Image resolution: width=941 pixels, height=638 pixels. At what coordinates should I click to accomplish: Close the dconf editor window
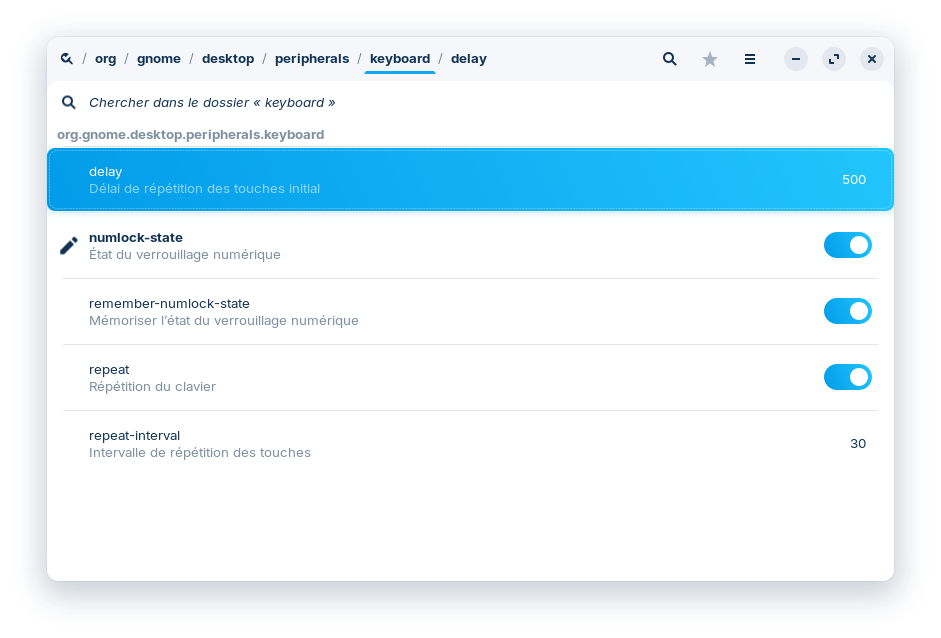click(x=872, y=59)
